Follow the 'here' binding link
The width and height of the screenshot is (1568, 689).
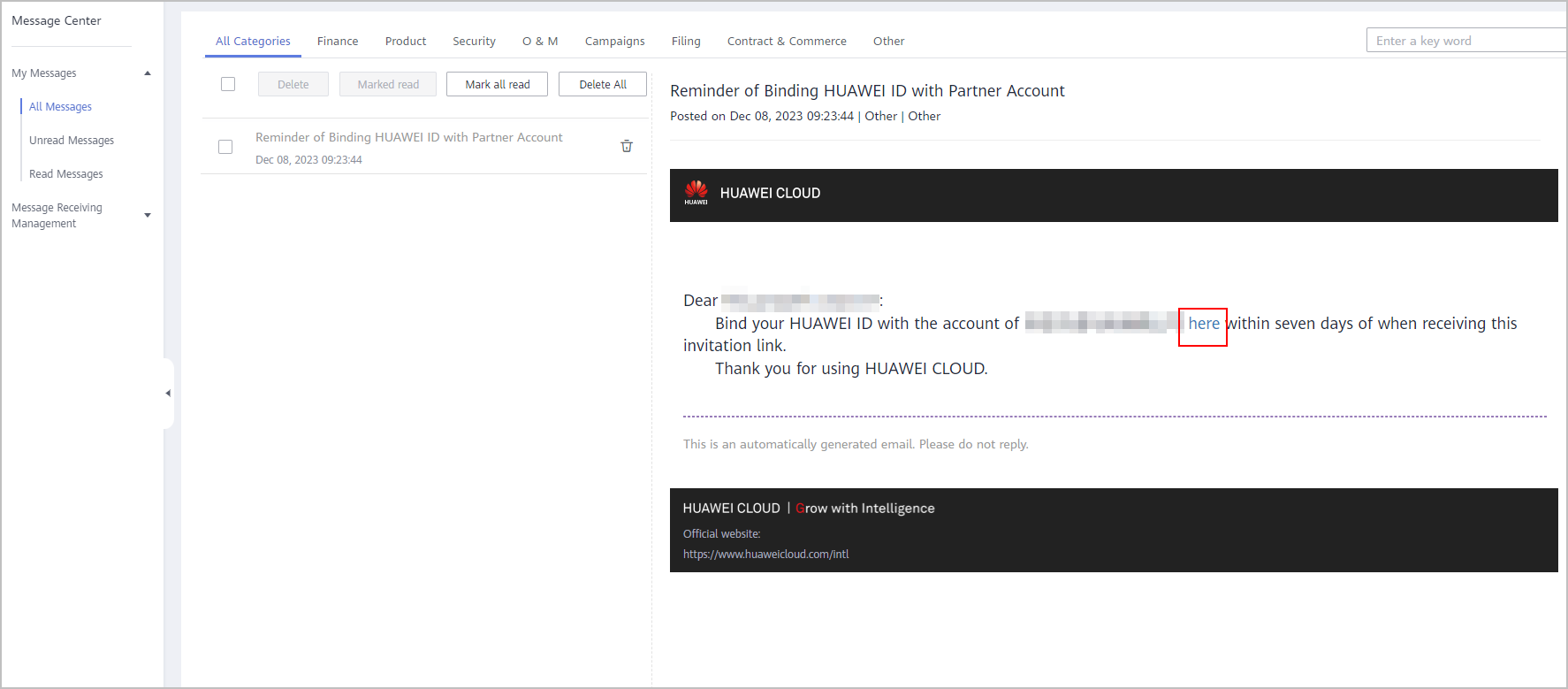pos(1204,324)
